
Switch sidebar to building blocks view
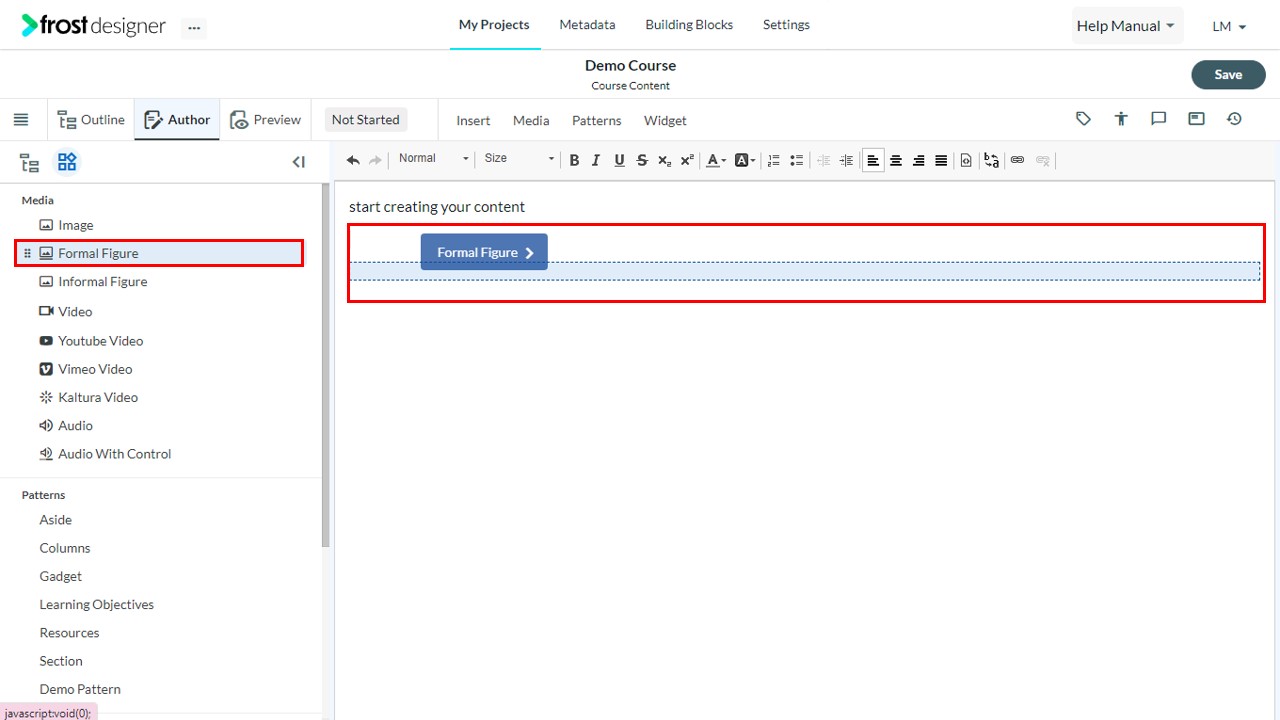(67, 162)
